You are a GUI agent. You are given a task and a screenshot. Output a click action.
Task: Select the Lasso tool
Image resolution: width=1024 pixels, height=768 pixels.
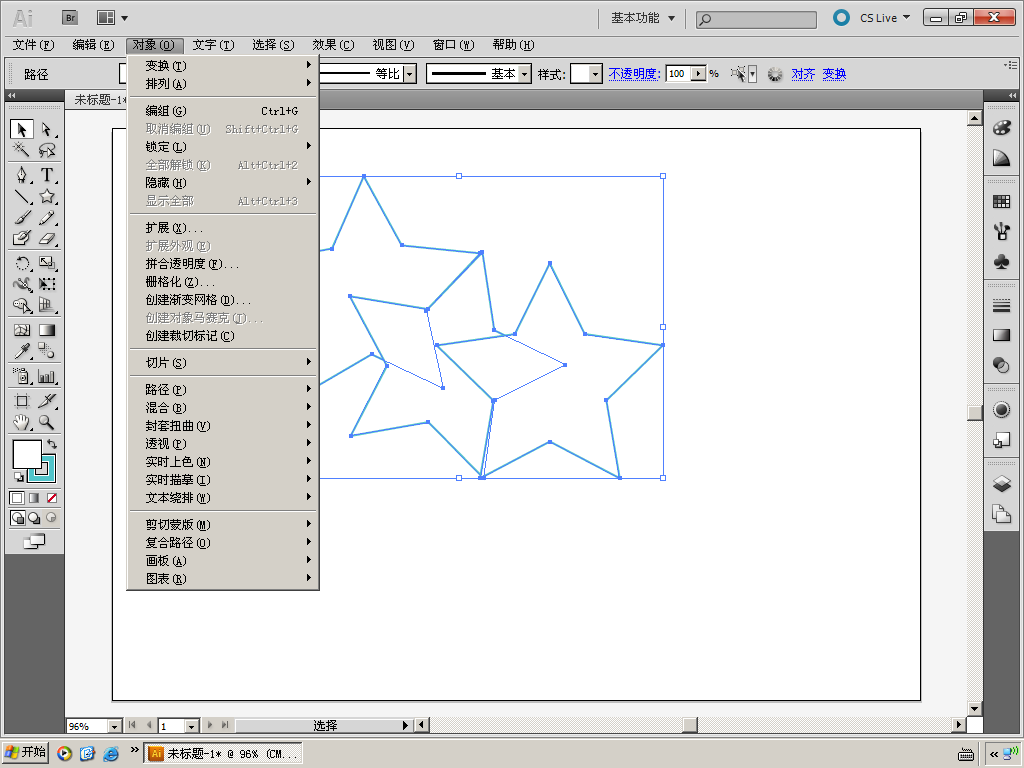click(x=46, y=151)
